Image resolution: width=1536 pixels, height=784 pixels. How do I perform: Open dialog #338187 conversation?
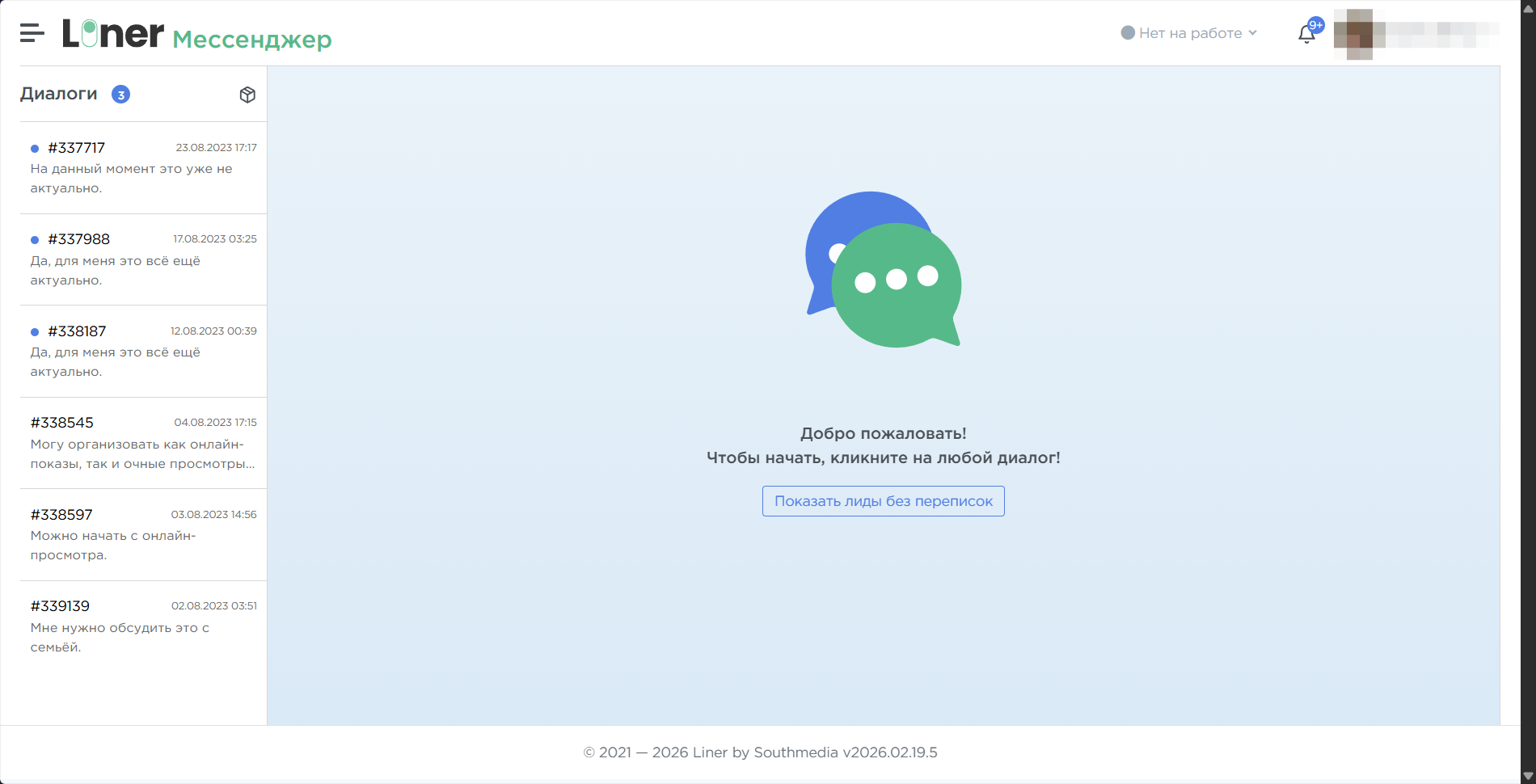143,352
